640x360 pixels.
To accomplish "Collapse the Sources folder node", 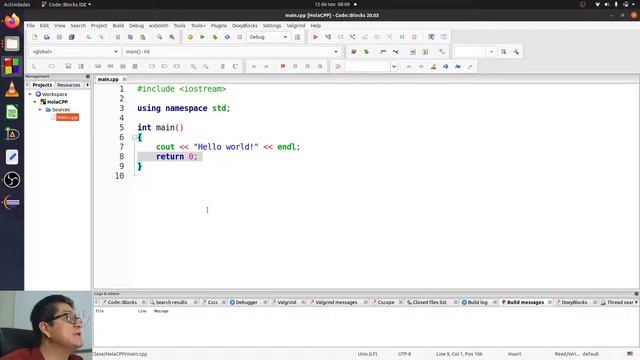I will 40,110.
